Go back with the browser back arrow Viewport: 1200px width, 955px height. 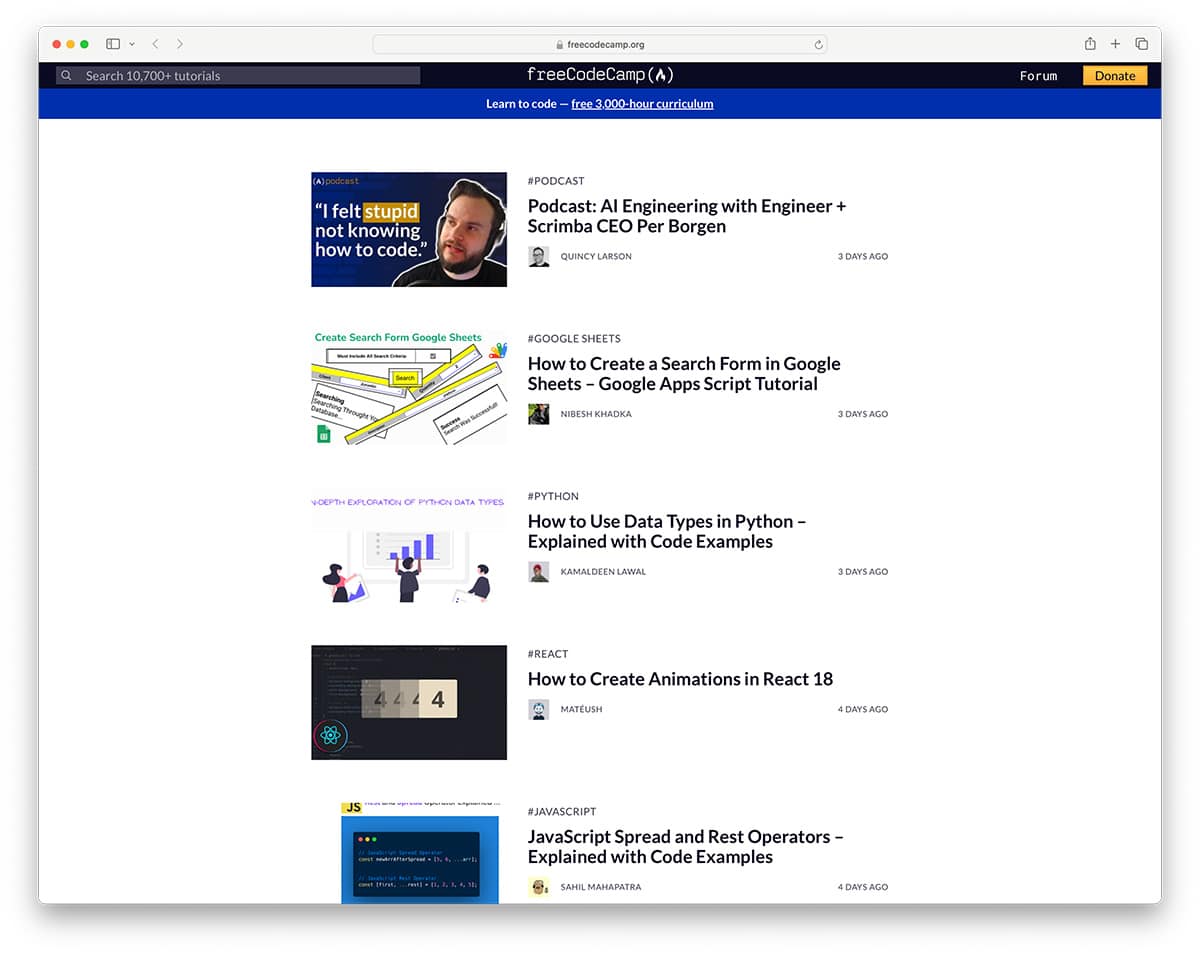155,44
